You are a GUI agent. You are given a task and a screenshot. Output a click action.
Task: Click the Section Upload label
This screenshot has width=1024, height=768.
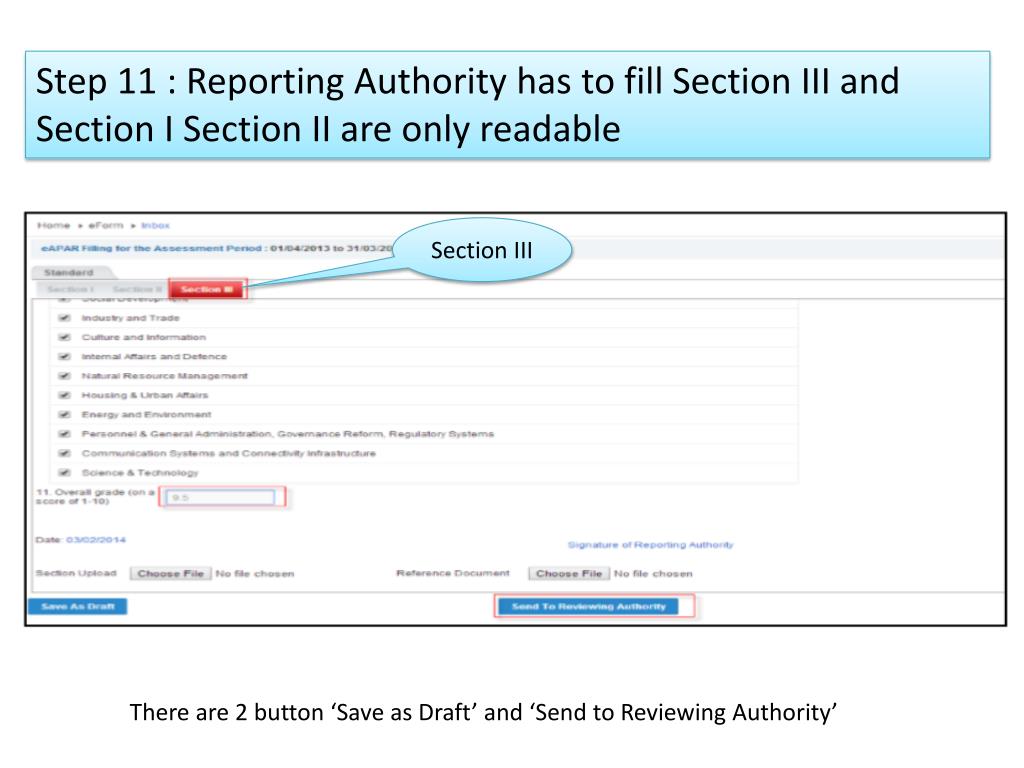(76, 573)
